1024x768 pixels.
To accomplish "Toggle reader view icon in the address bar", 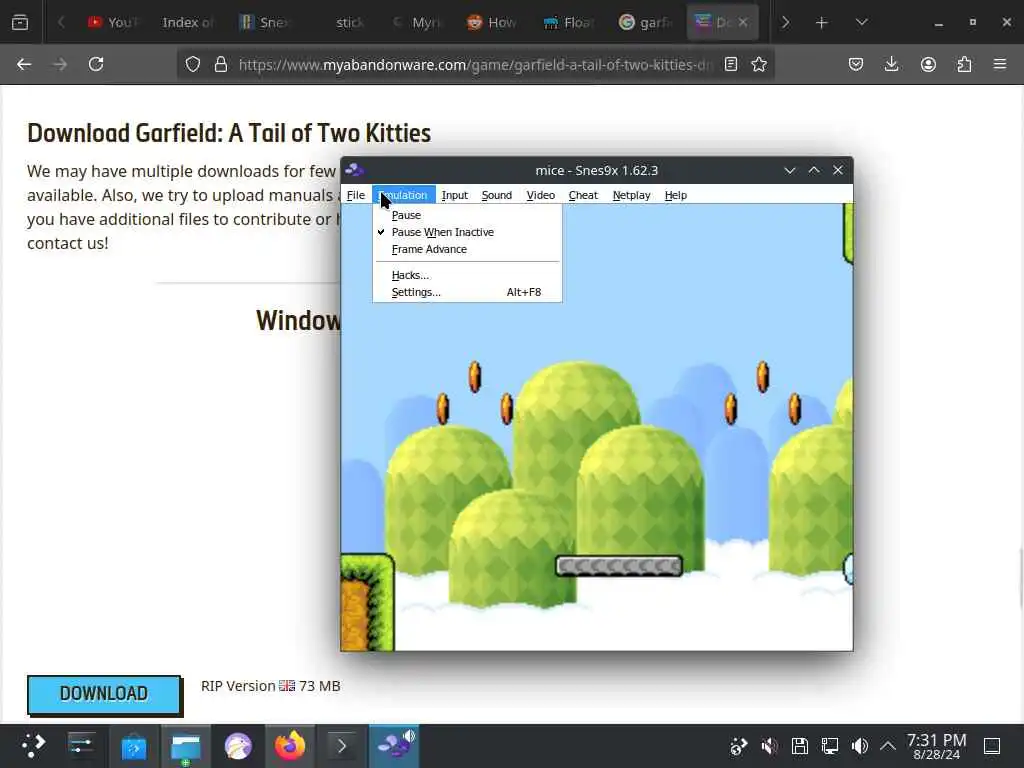I will click(731, 64).
